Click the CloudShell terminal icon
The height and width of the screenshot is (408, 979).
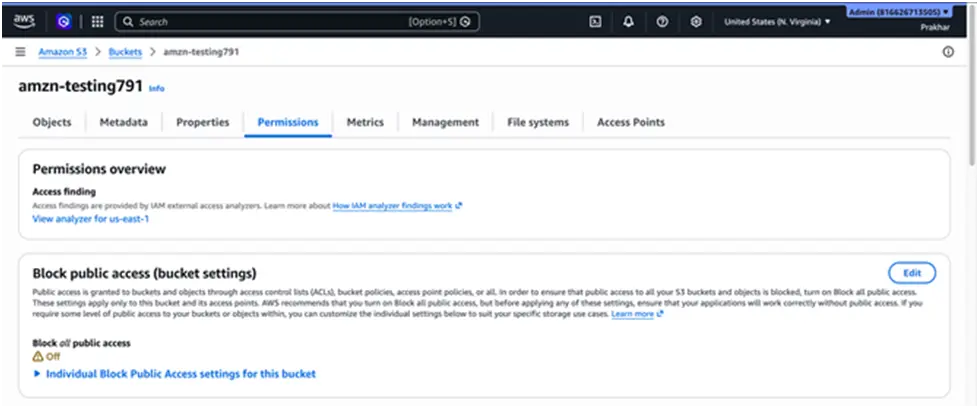click(596, 22)
